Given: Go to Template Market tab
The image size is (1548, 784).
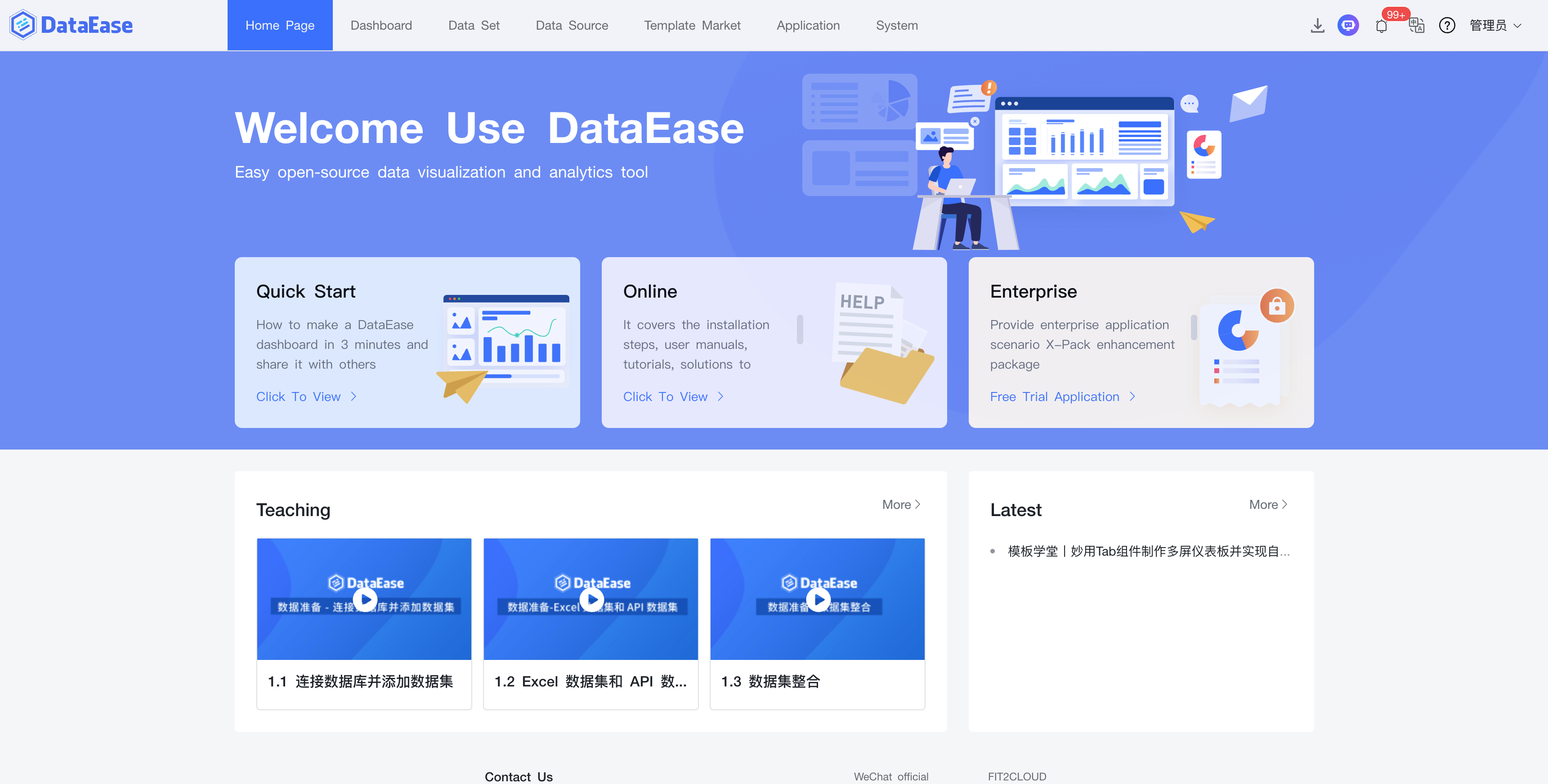Looking at the screenshot, I should point(692,25).
